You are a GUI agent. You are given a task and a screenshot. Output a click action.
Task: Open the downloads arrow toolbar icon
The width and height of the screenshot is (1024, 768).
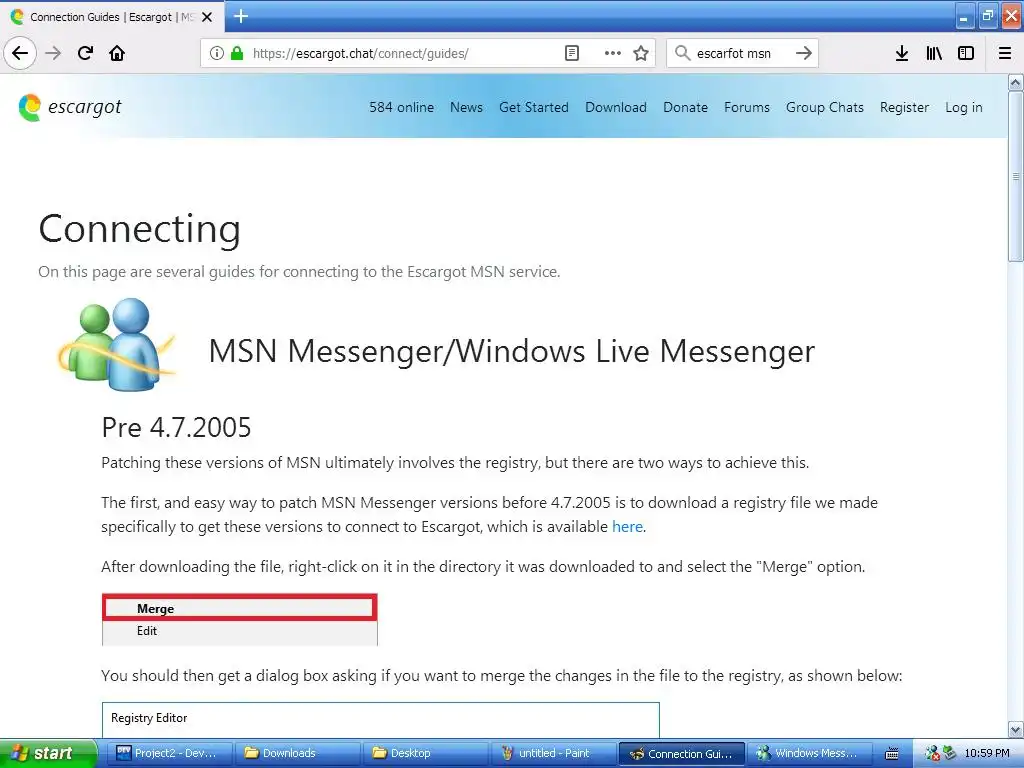[902, 53]
